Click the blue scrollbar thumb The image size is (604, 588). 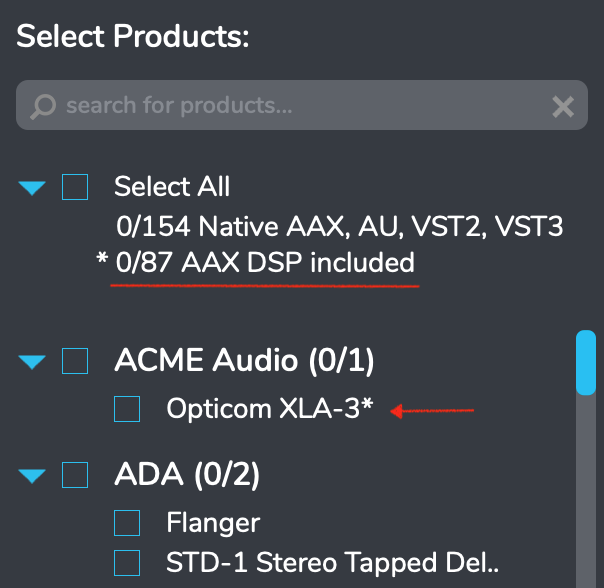(586, 362)
